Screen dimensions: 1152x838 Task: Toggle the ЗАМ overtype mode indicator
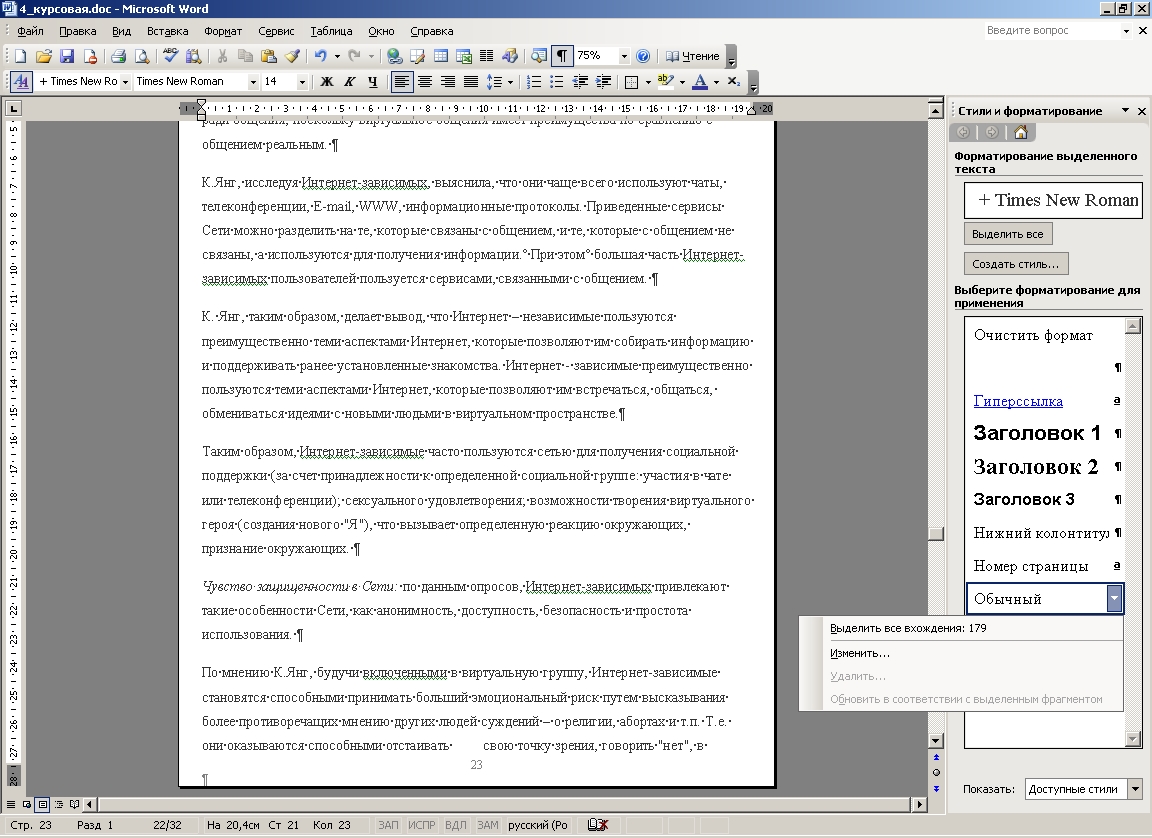pyautogui.click(x=487, y=825)
